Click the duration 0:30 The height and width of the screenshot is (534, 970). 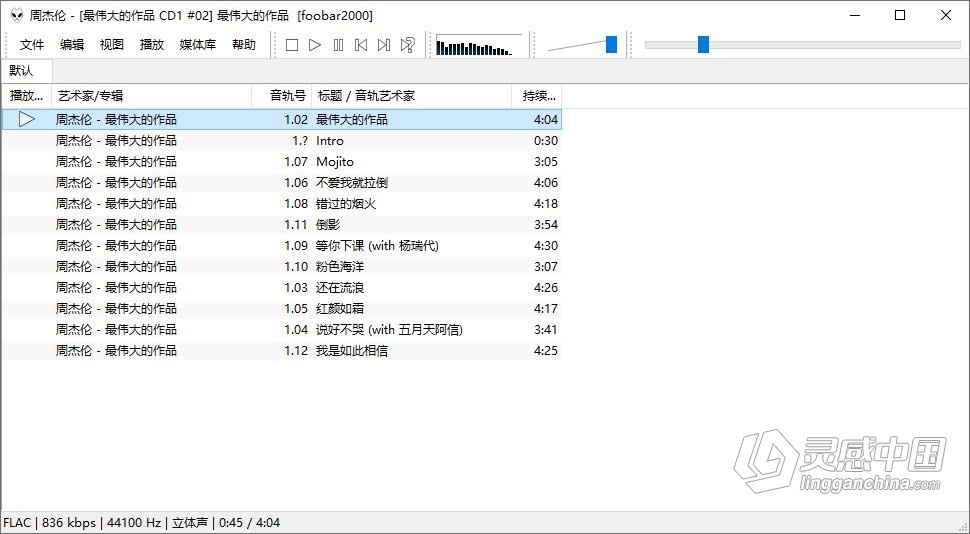546,140
